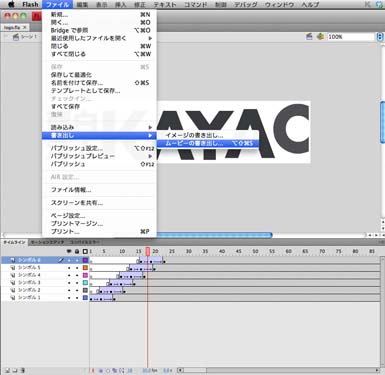Toggle visibility dot of シンボル 5 layer
385x375 pixels.
[69, 268]
